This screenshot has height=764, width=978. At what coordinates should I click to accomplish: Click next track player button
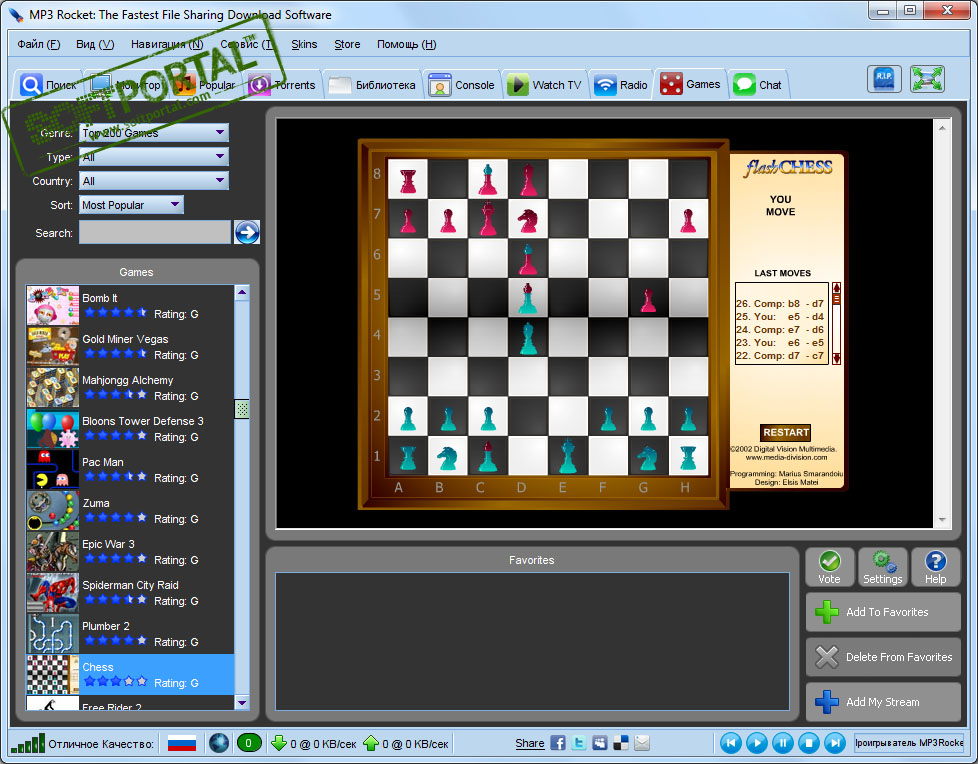[x=835, y=743]
